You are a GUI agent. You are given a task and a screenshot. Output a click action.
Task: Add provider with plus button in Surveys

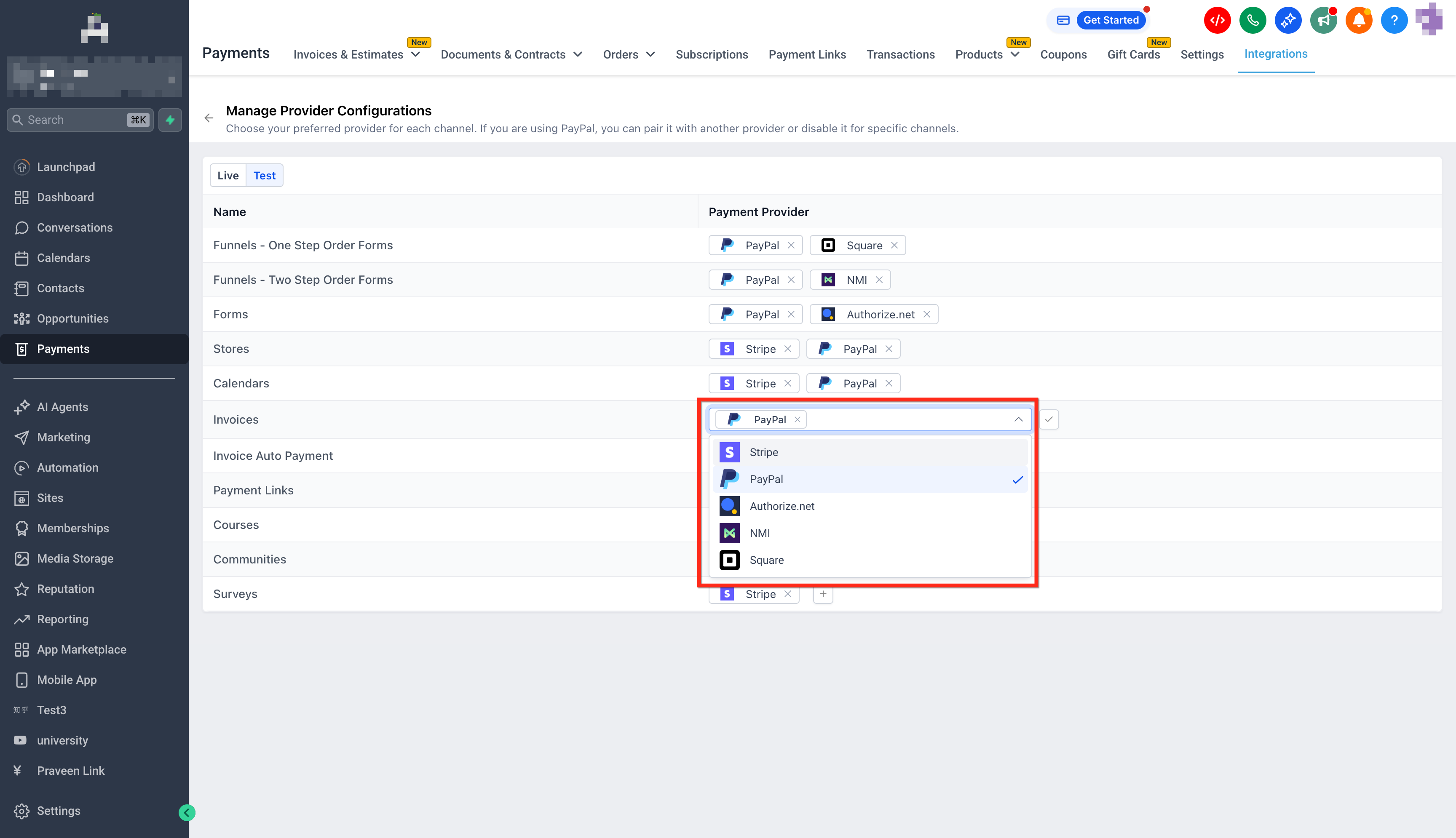[823, 594]
